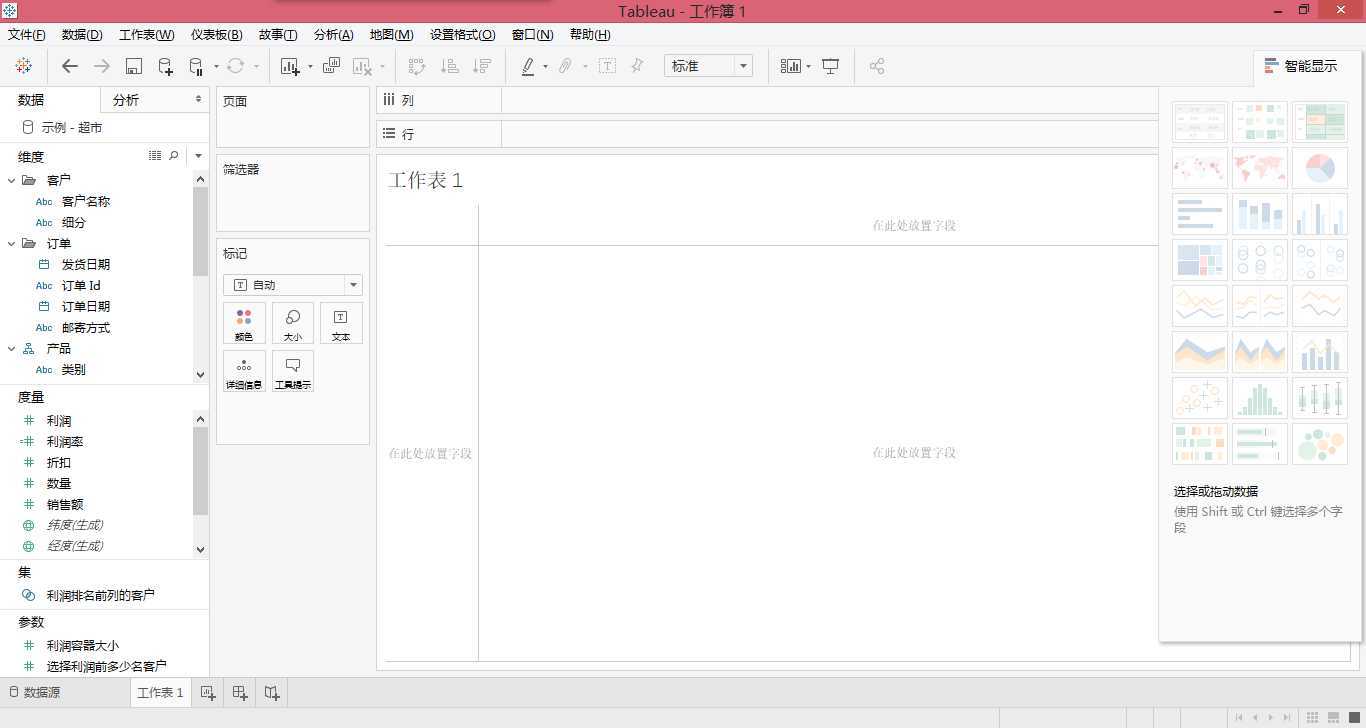Viewport: 1366px width, 728px height.
Task: Click the sort ascending icon
Action: click(x=449, y=66)
